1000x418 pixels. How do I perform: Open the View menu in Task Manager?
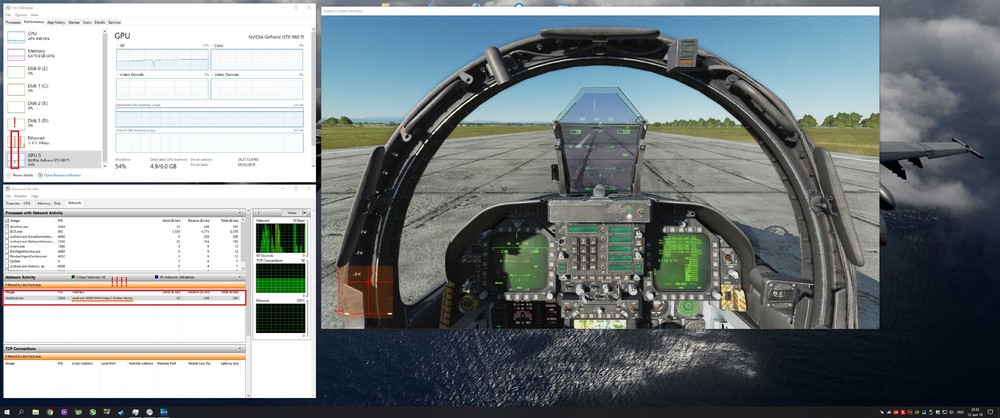tap(34, 15)
